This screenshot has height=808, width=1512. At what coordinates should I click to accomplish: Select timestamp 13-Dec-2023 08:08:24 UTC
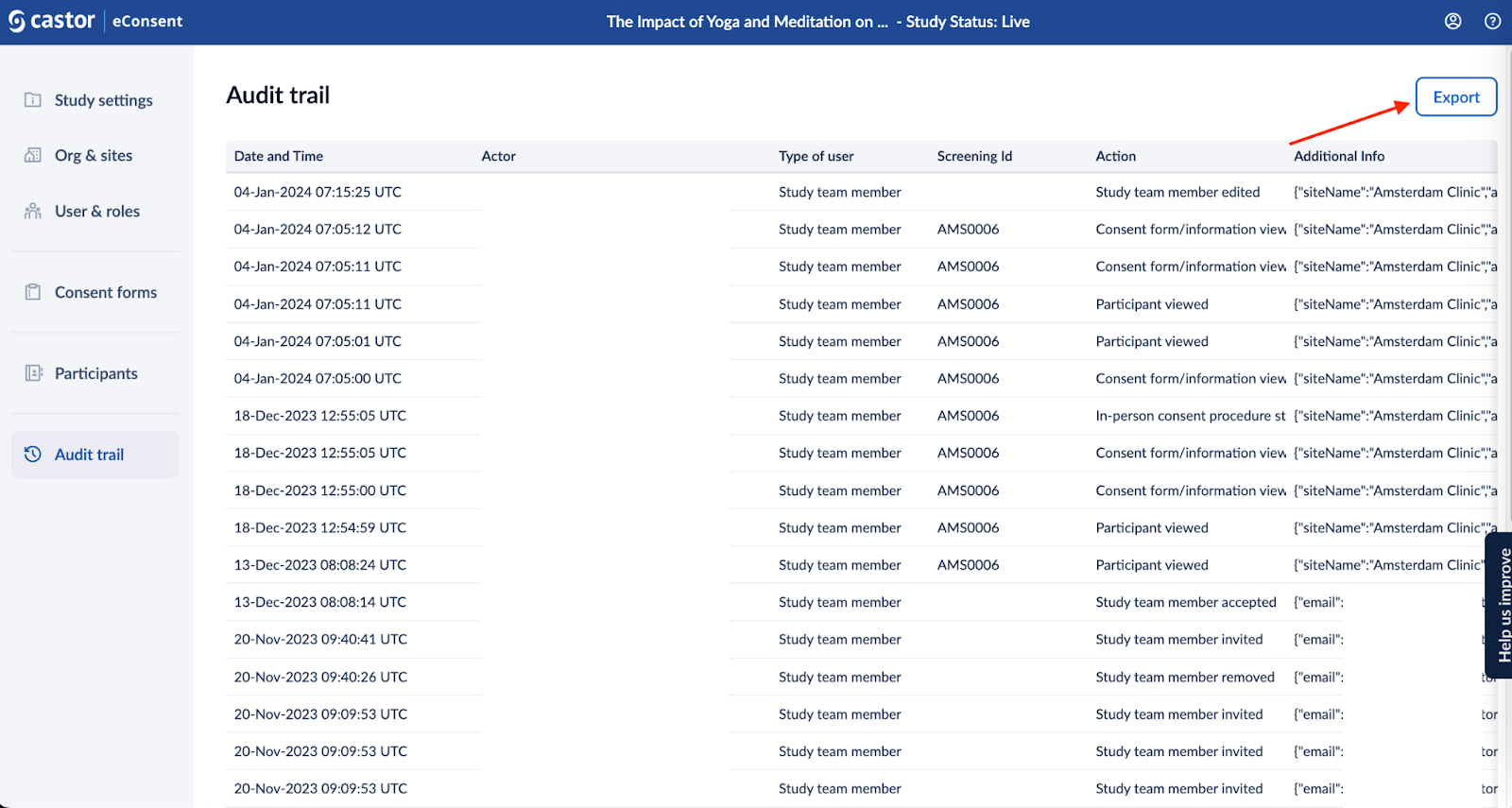pos(320,565)
